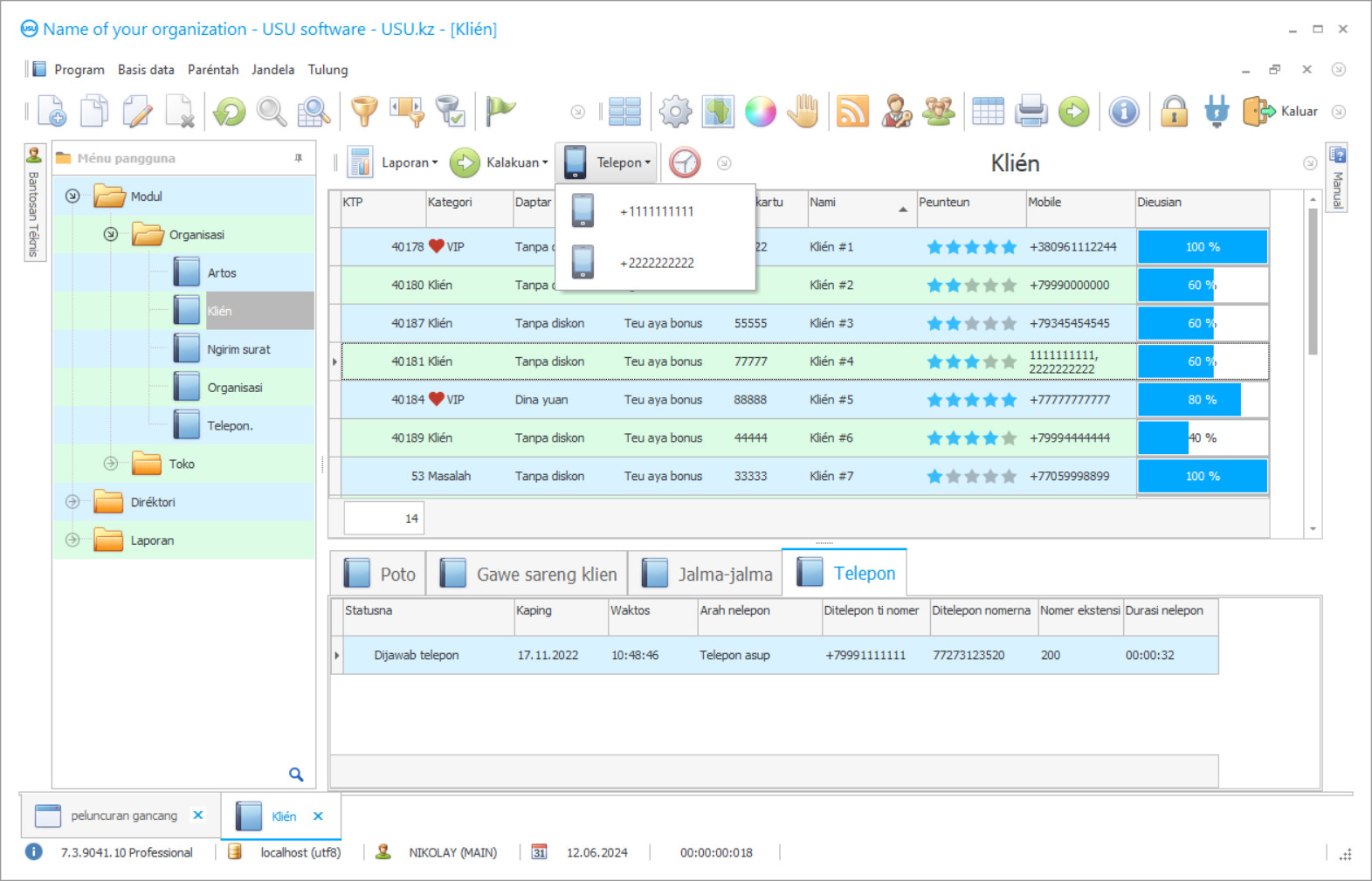This screenshot has width=1372, height=881.
Task: Open the color wheel theme icon
Action: coord(761,112)
